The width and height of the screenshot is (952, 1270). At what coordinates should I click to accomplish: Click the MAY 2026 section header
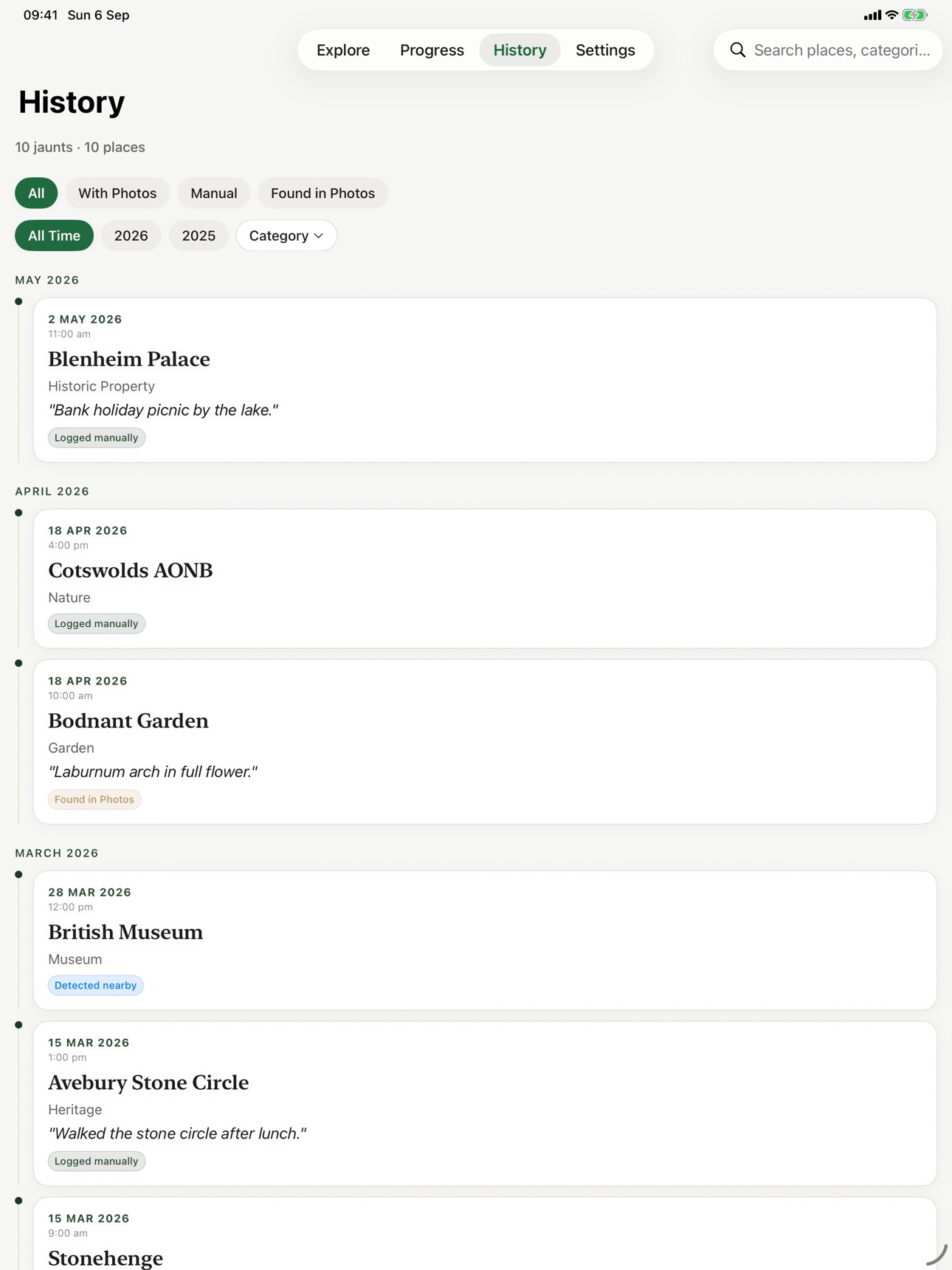point(47,281)
